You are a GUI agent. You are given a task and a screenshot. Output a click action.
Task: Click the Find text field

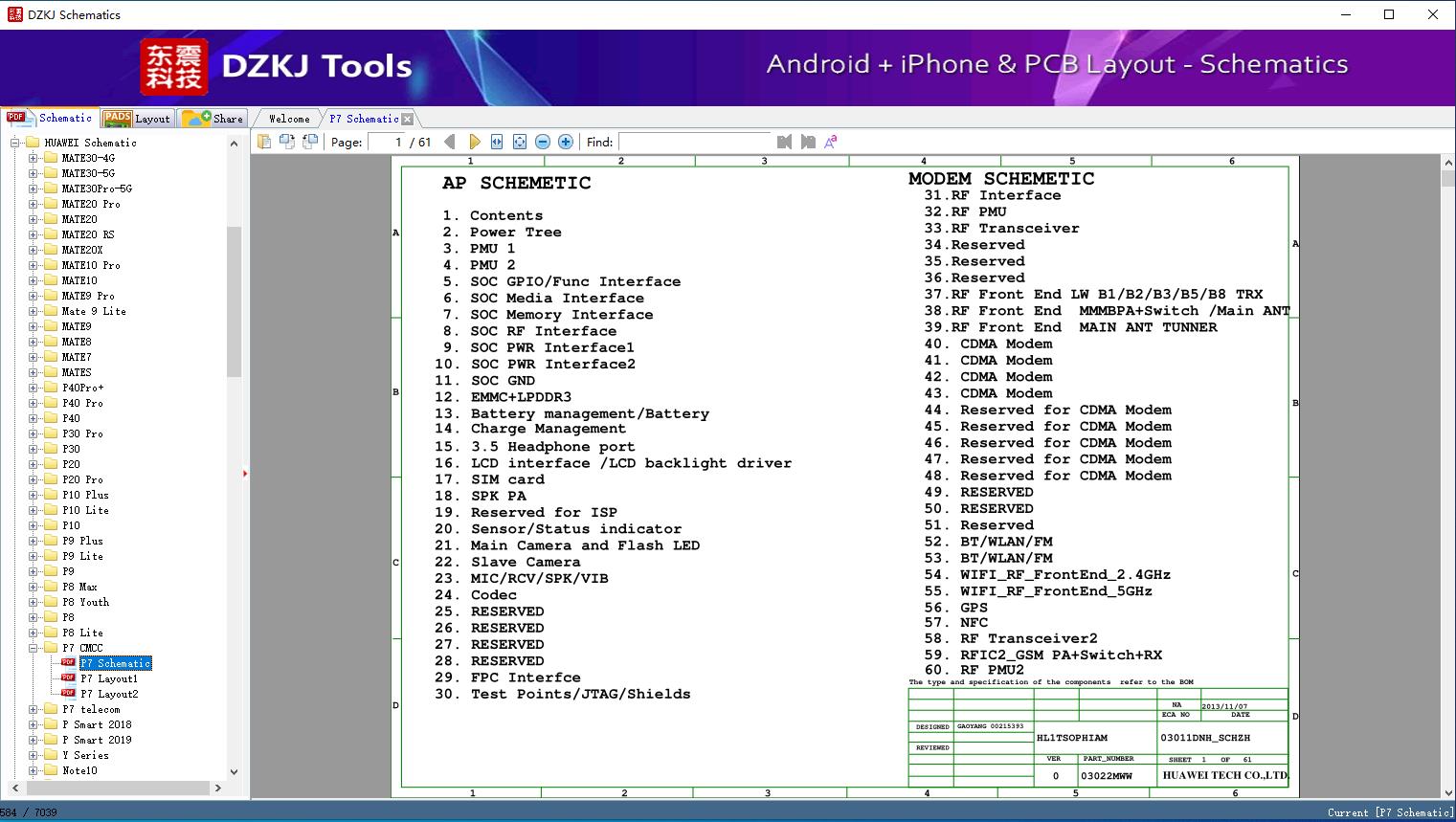click(694, 142)
